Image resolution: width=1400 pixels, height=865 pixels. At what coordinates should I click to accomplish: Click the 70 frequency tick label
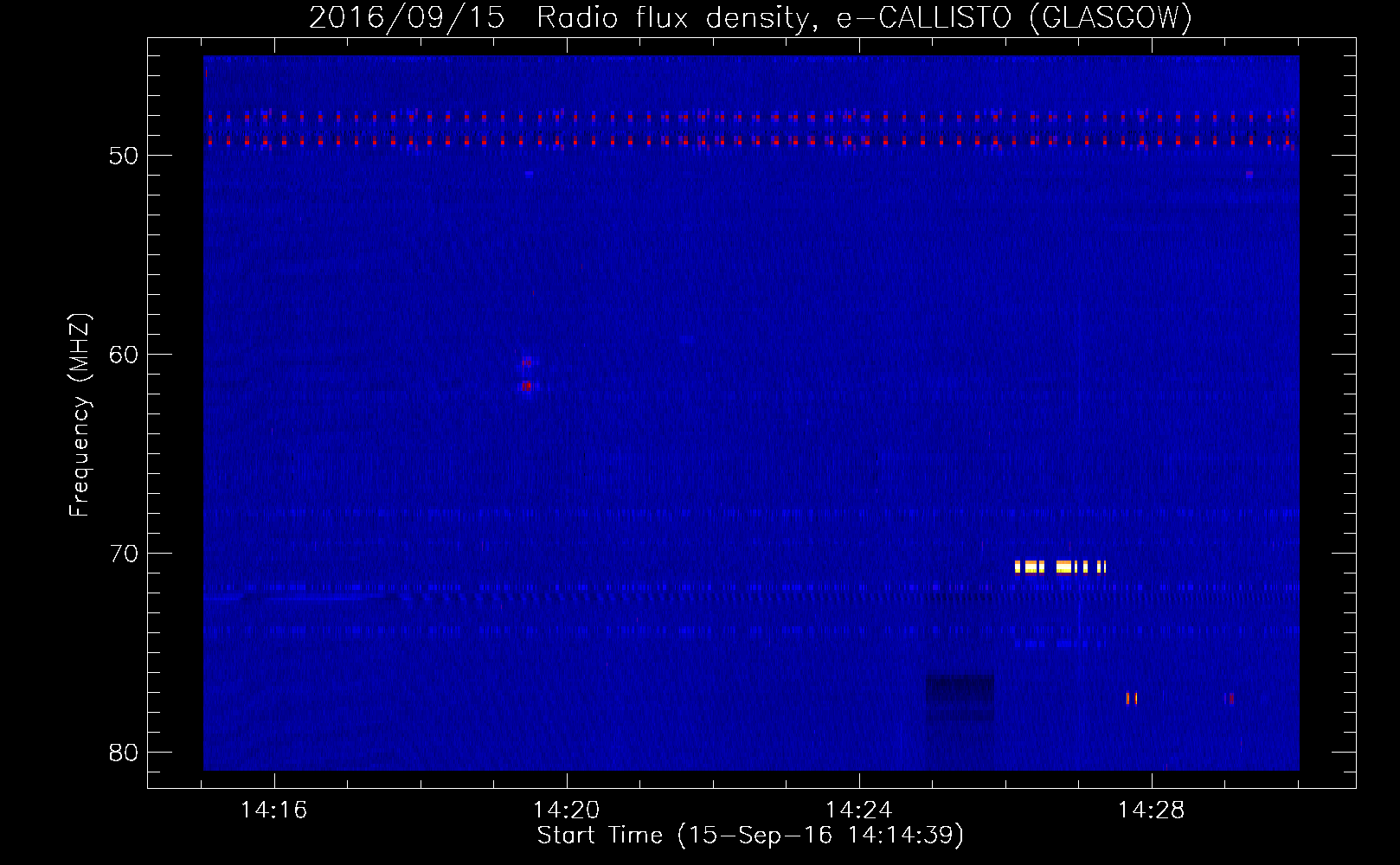coord(125,554)
